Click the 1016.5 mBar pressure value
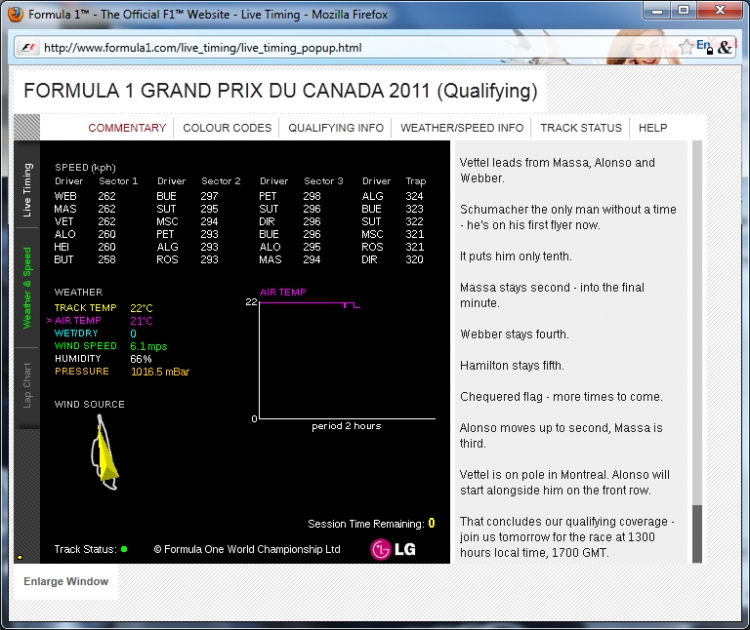750x630 pixels. (x=160, y=372)
